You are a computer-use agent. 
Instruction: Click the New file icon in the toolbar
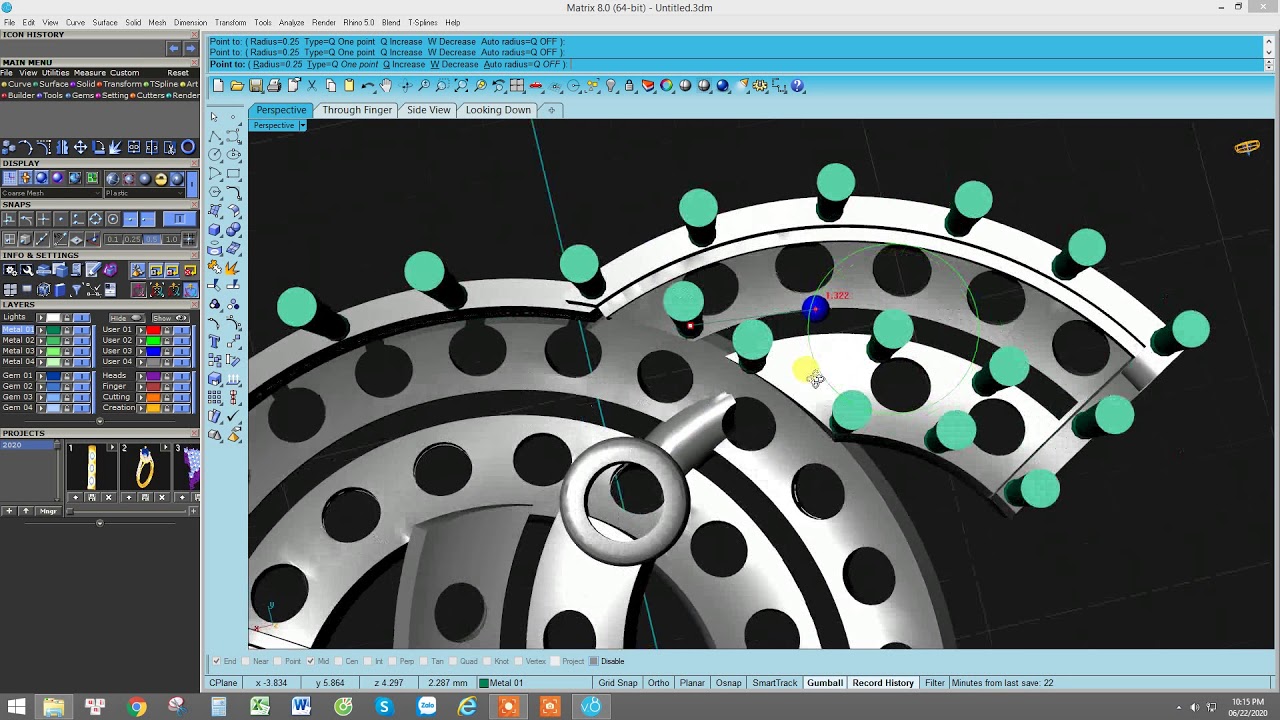tap(218, 86)
